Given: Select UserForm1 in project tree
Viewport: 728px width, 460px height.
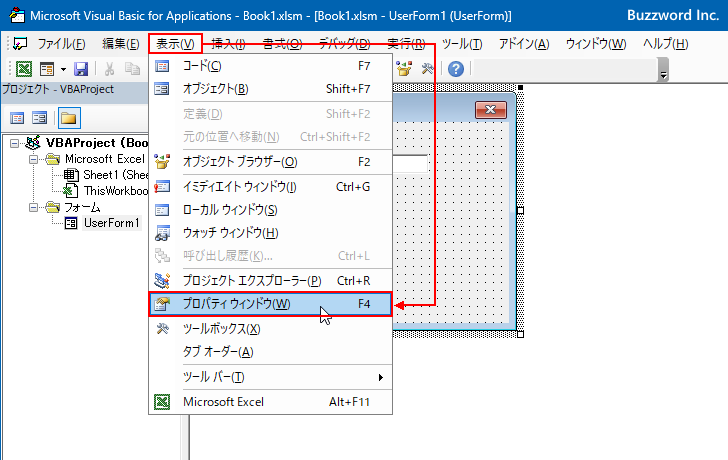Looking at the screenshot, I should click(111, 223).
